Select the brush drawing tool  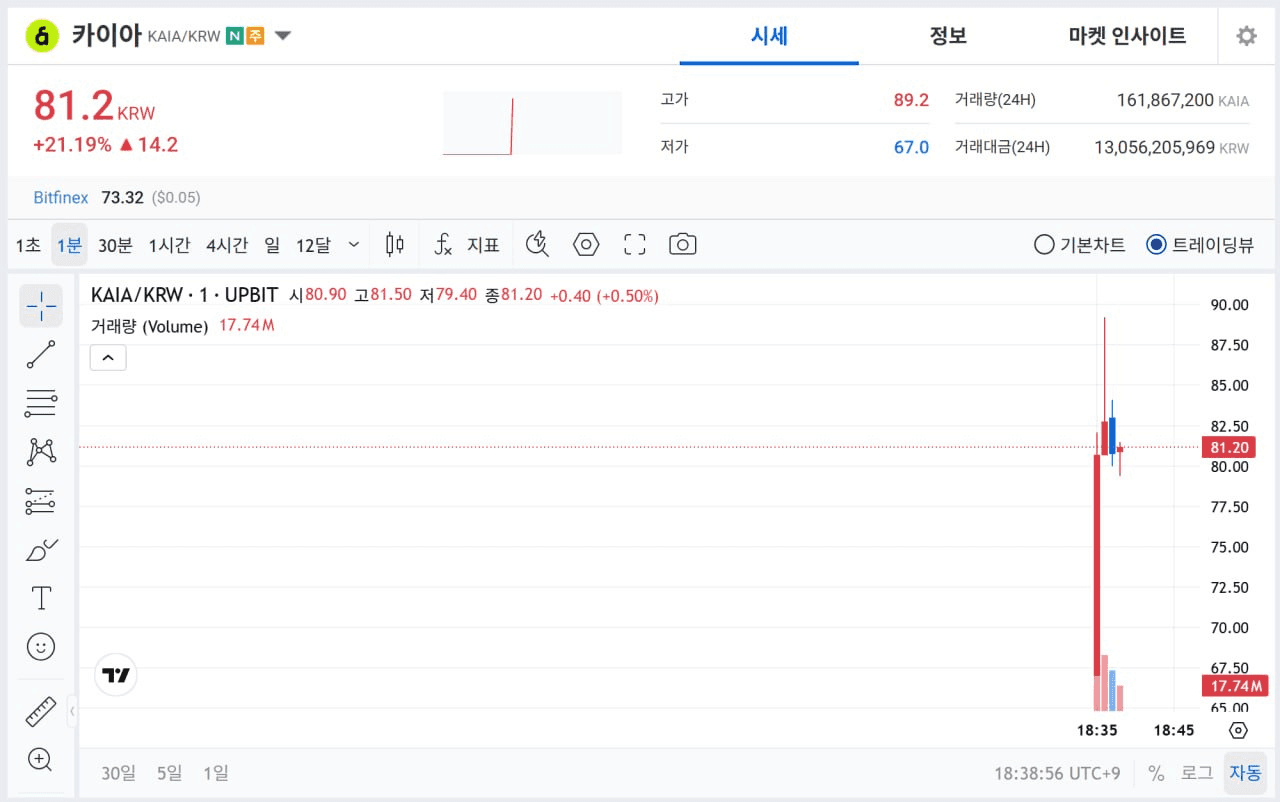(41, 549)
